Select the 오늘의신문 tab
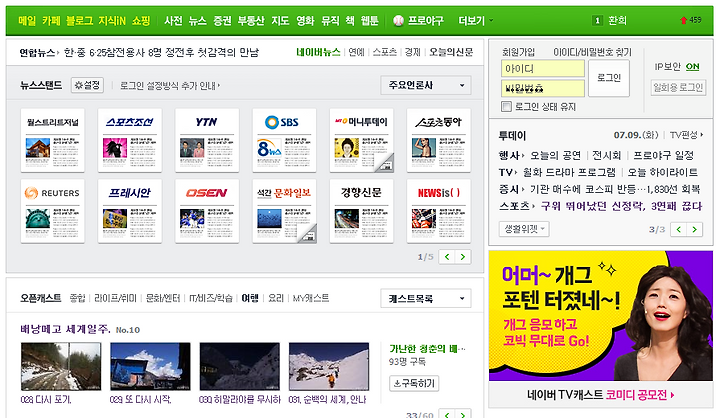Image resolution: width=720 pixels, height=418 pixels. click(x=451, y=52)
